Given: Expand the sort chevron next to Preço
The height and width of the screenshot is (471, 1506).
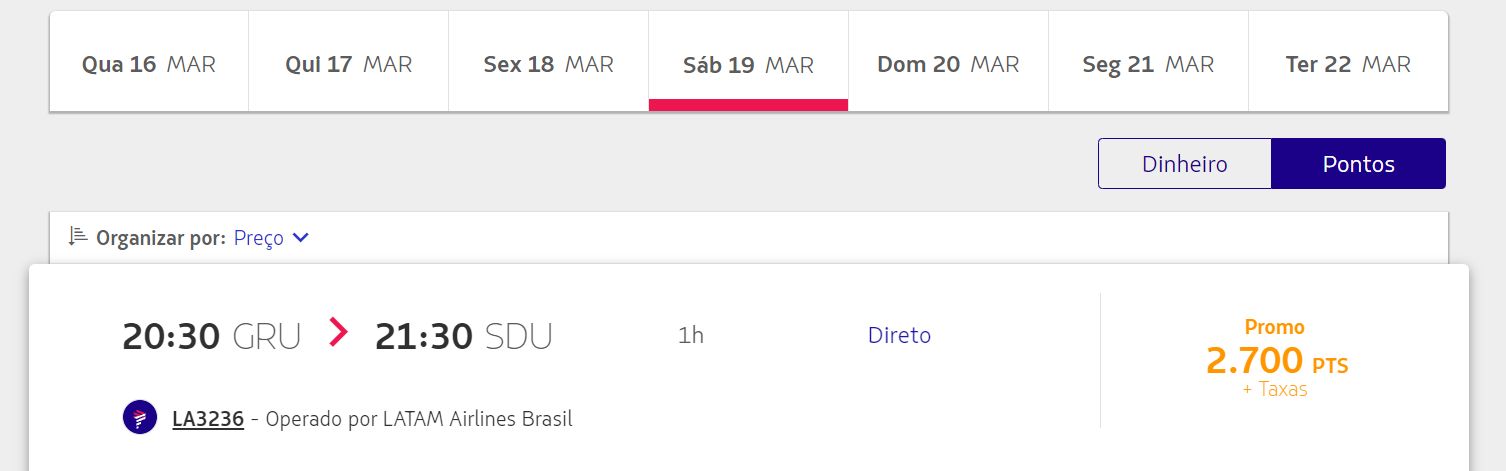Looking at the screenshot, I should [x=300, y=238].
